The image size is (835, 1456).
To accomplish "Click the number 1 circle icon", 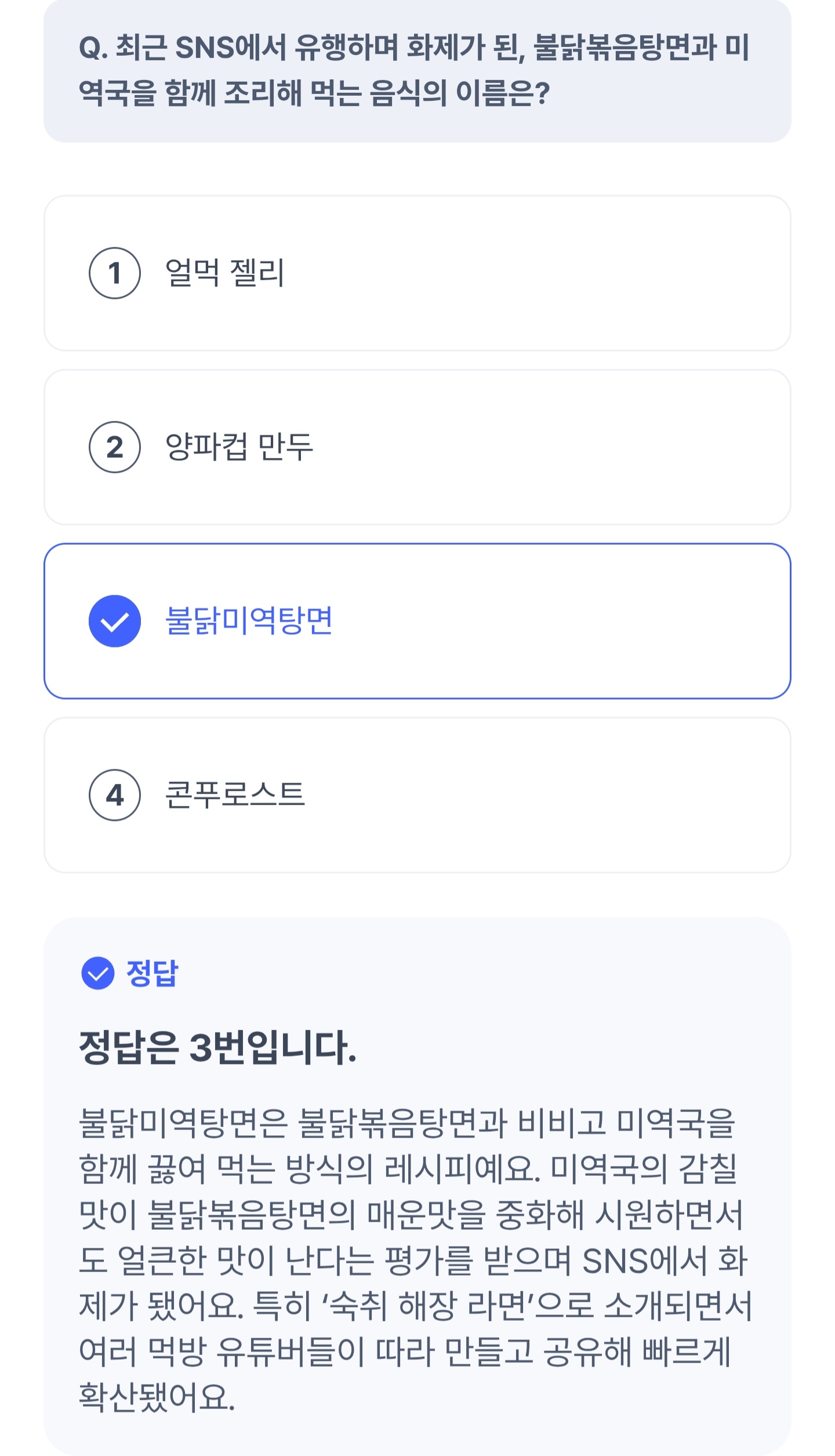I will point(114,273).
